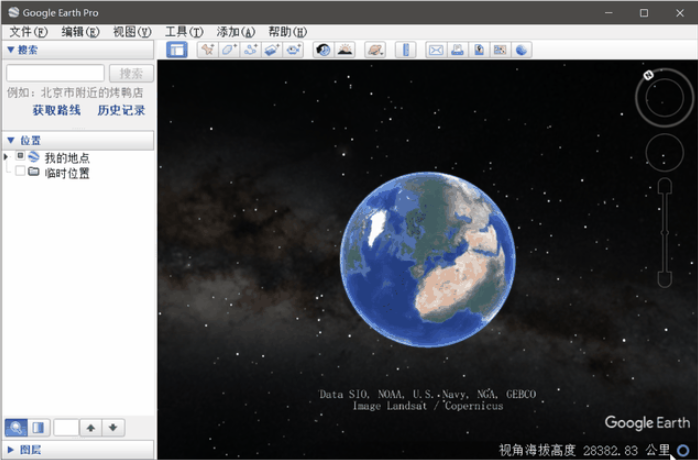Print the current view
The height and width of the screenshot is (460, 698).
coord(457,50)
